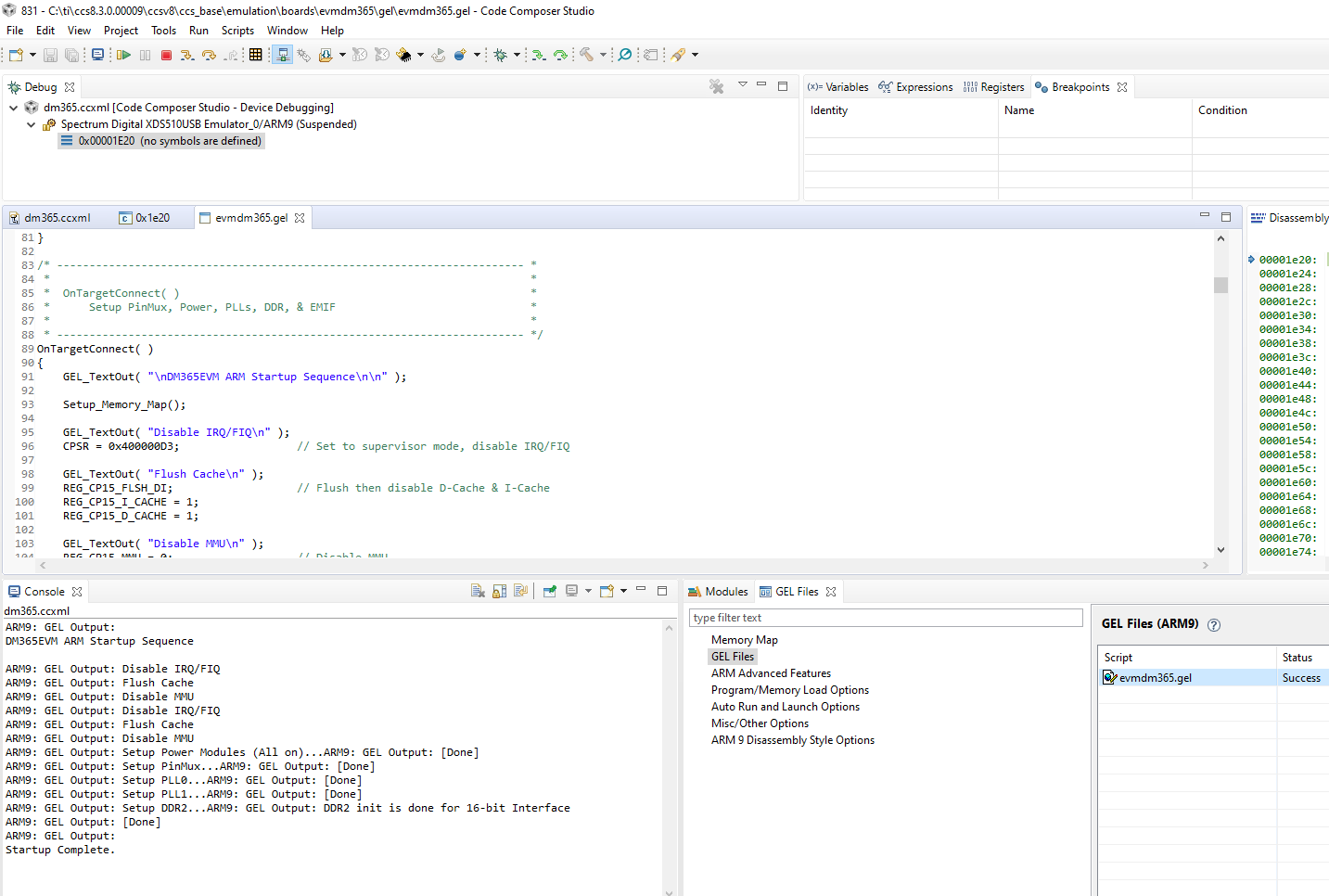The image size is (1329, 896).
Task: Select Program/Memory Load Options entry
Action: [790, 690]
